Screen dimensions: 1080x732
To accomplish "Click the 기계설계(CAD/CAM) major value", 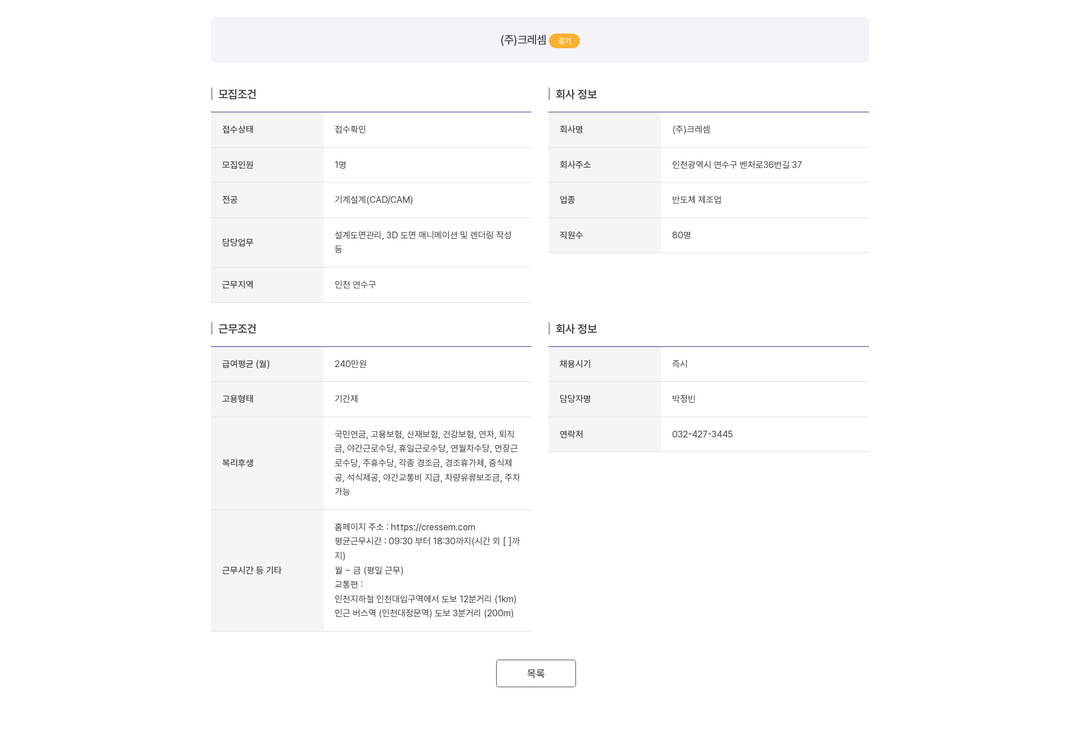I will click(x=373, y=200).
